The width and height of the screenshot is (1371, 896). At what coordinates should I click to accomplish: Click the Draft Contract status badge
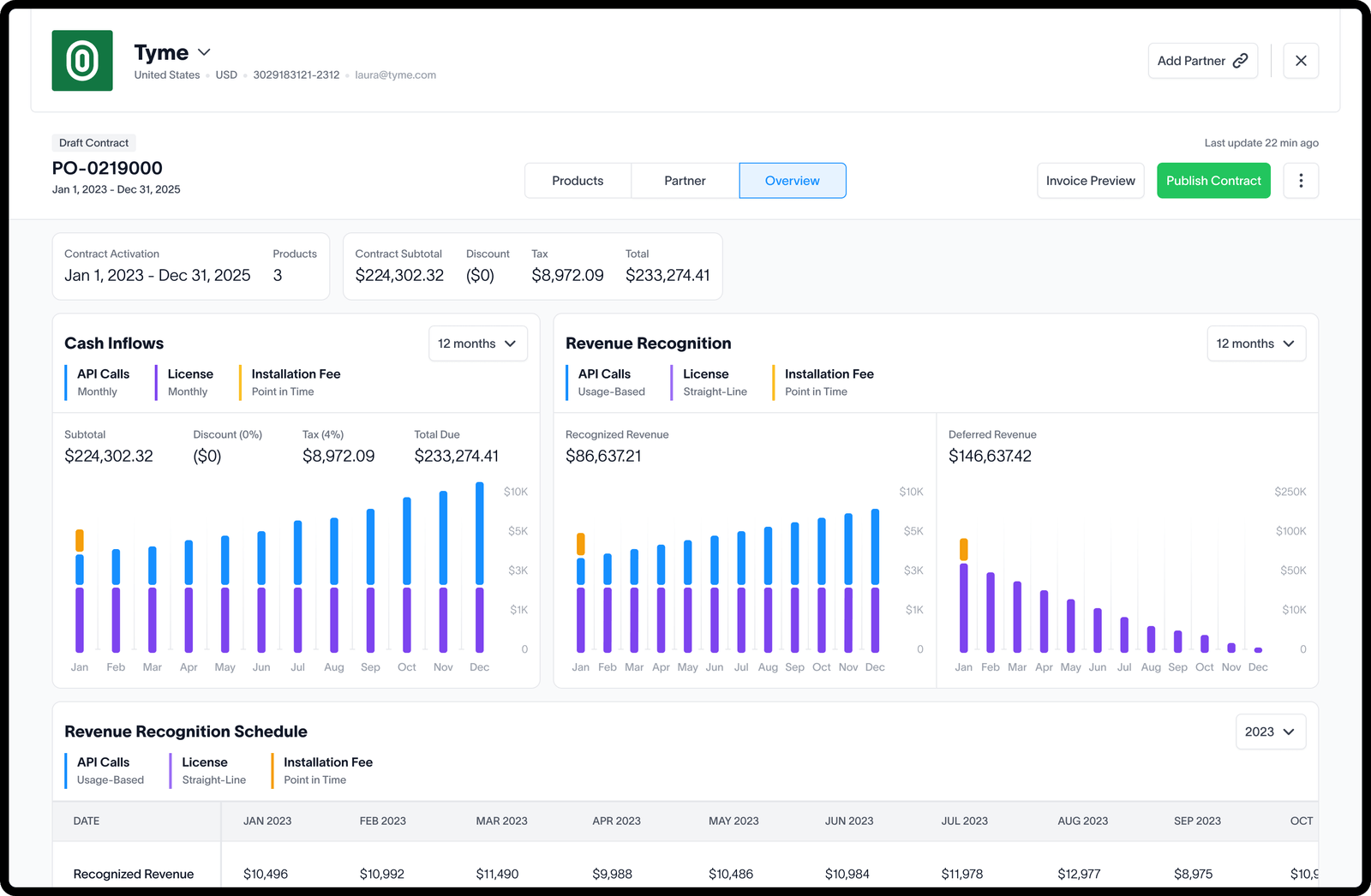tap(93, 142)
